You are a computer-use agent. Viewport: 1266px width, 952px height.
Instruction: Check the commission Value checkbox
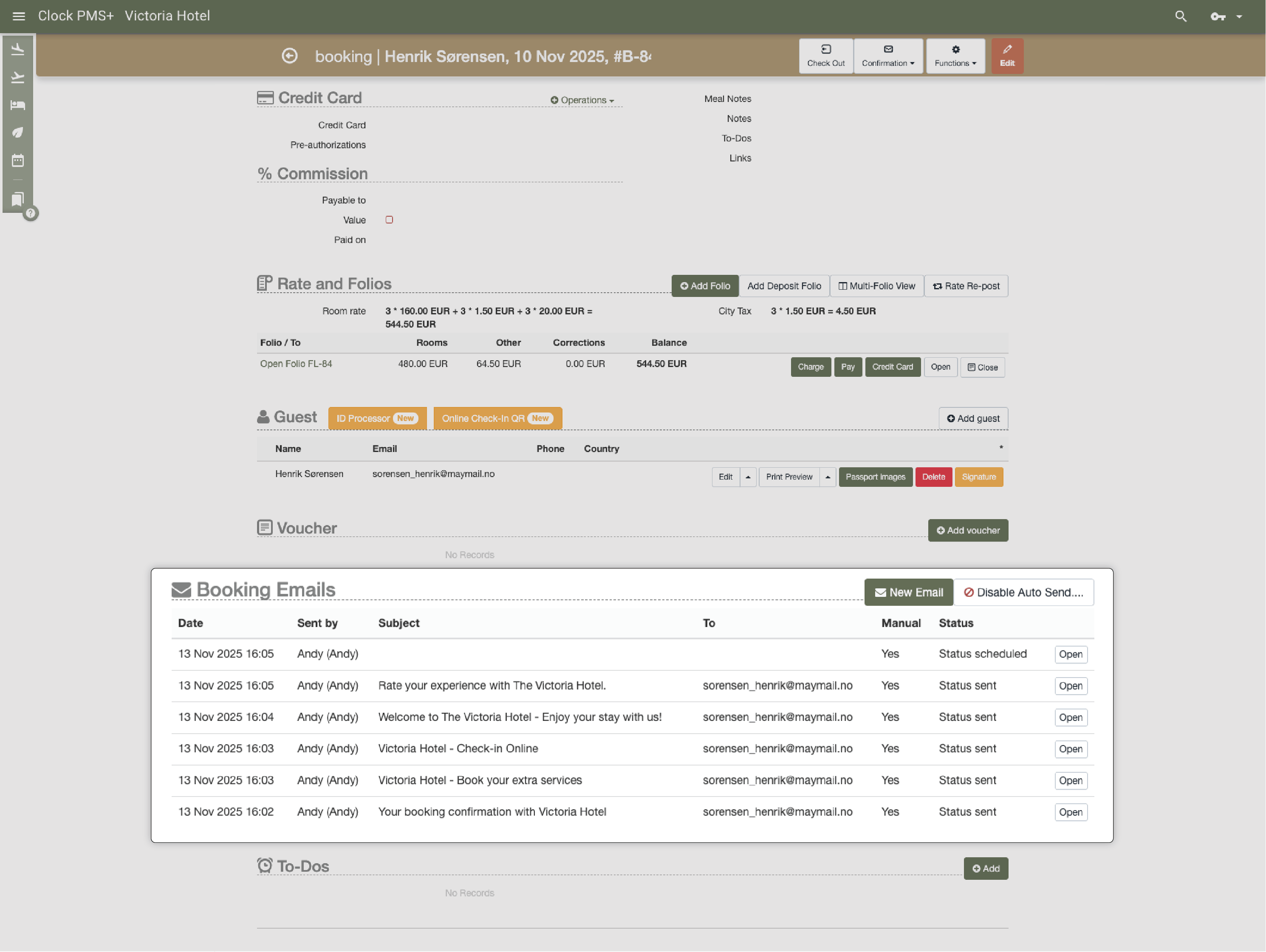point(389,219)
